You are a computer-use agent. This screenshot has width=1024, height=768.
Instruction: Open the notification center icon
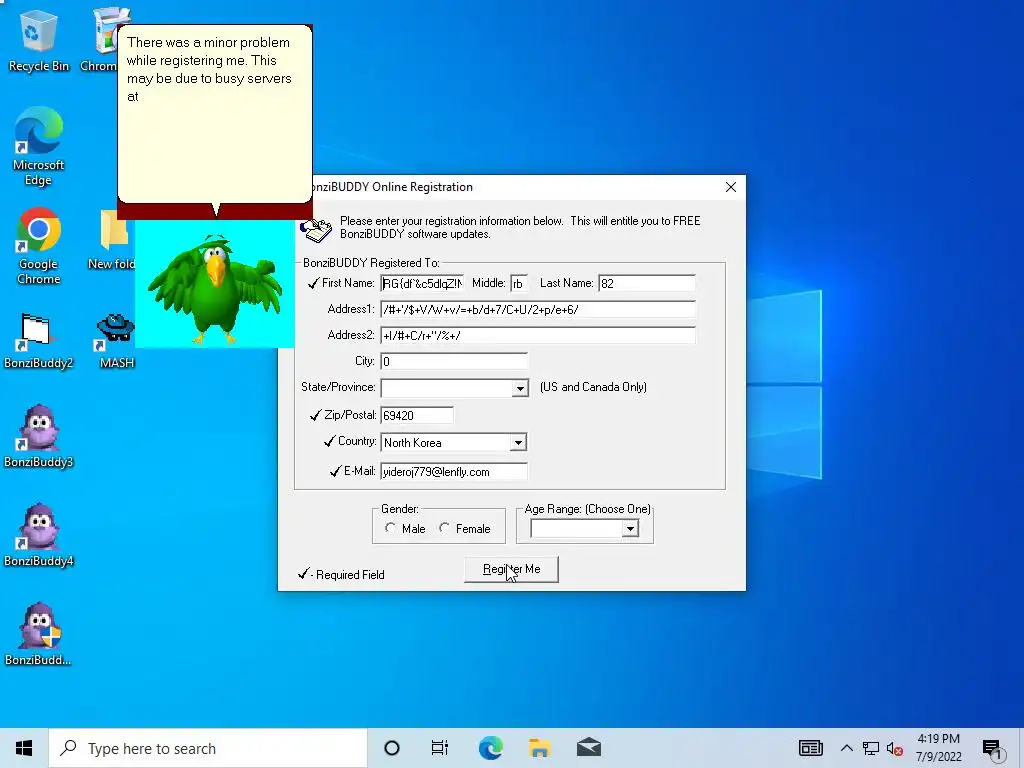[993, 749]
